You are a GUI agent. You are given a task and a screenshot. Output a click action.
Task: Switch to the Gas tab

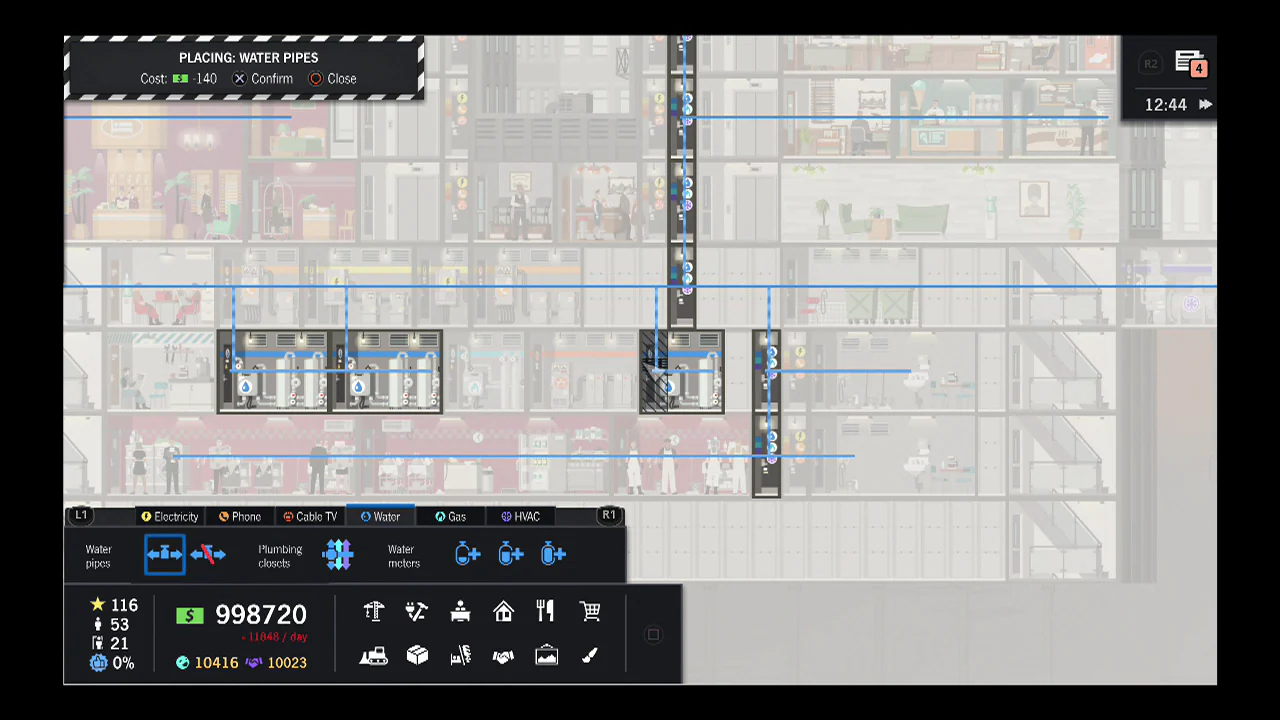click(x=450, y=516)
